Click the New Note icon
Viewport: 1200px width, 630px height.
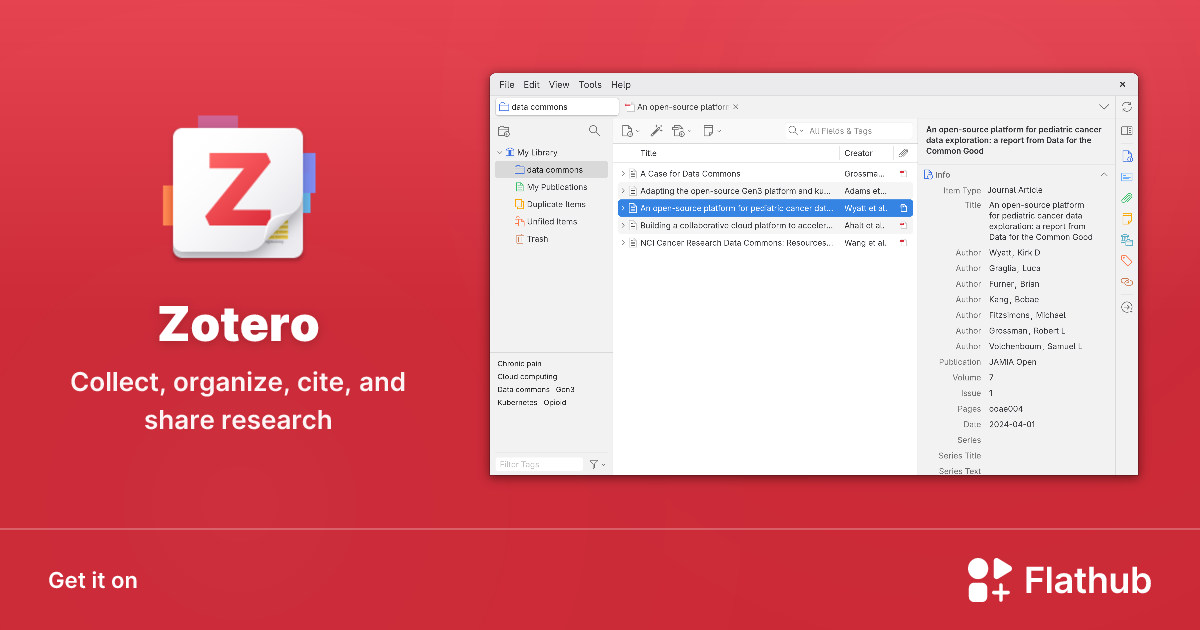click(710, 131)
